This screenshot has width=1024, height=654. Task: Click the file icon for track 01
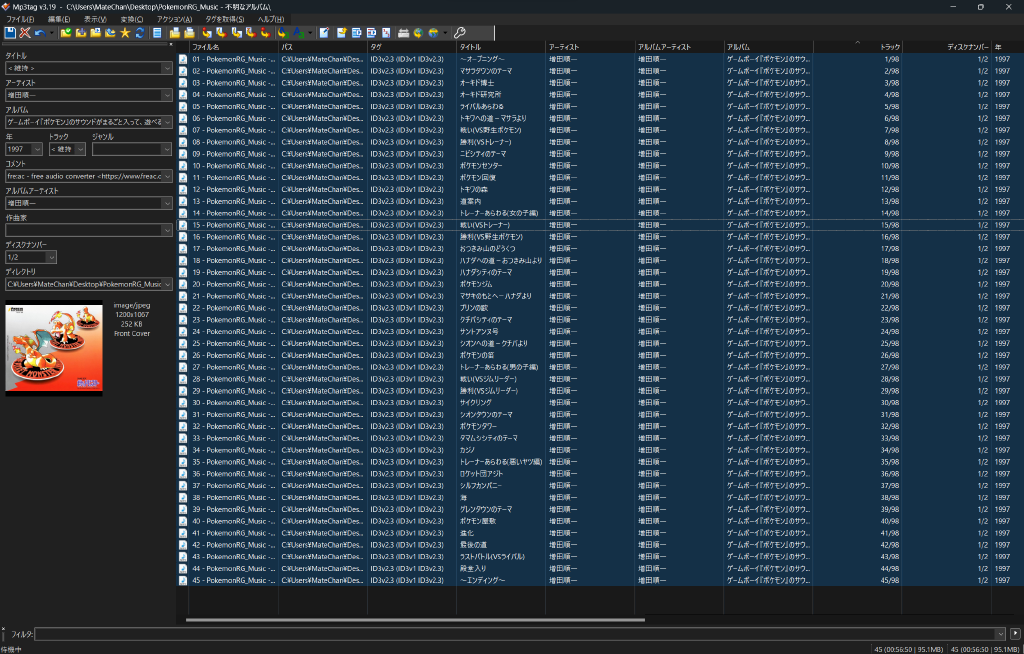point(183,59)
